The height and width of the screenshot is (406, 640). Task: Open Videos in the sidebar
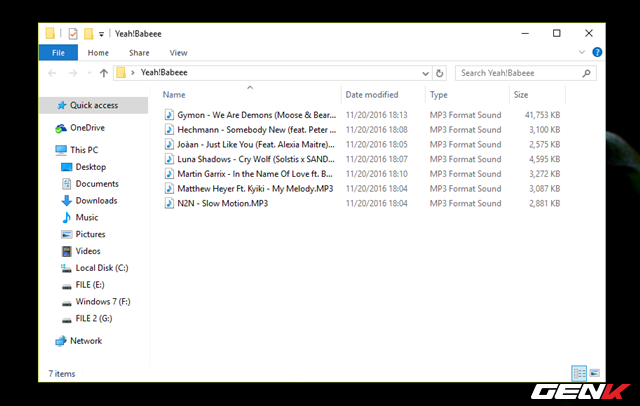88,251
